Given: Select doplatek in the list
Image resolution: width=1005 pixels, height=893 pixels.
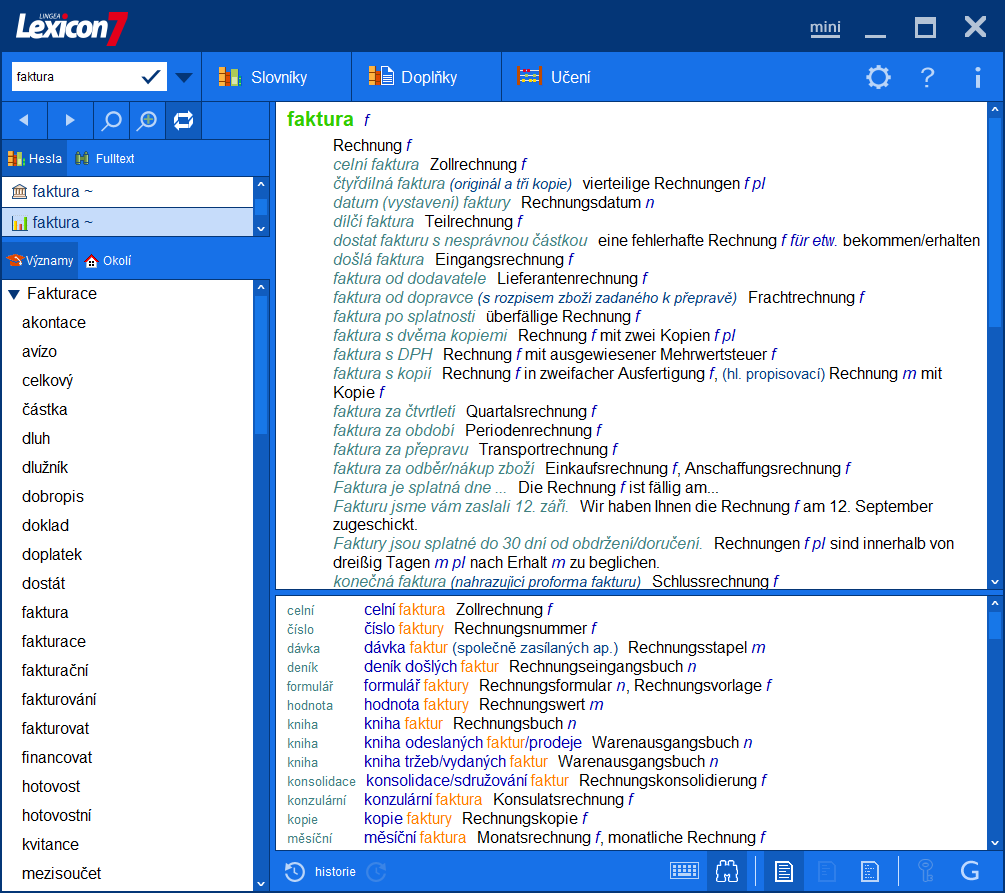Looking at the screenshot, I should tap(52, 555).
